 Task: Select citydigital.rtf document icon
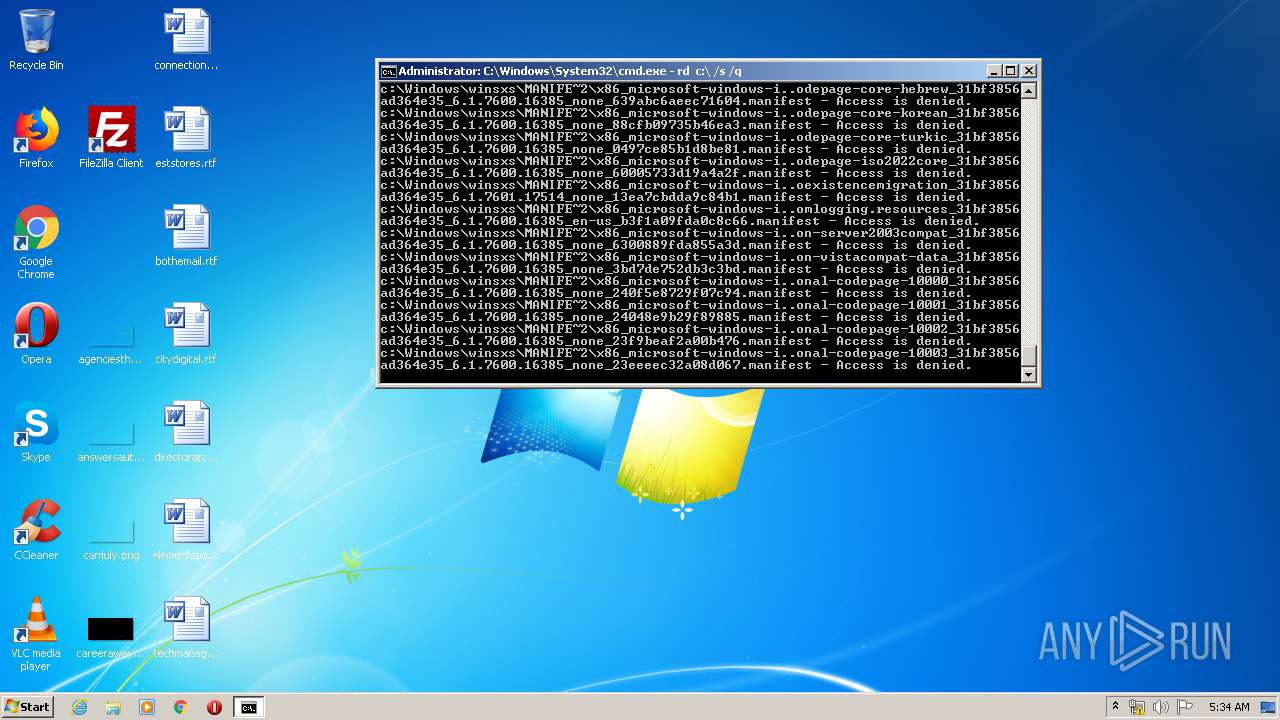point(186,334)
